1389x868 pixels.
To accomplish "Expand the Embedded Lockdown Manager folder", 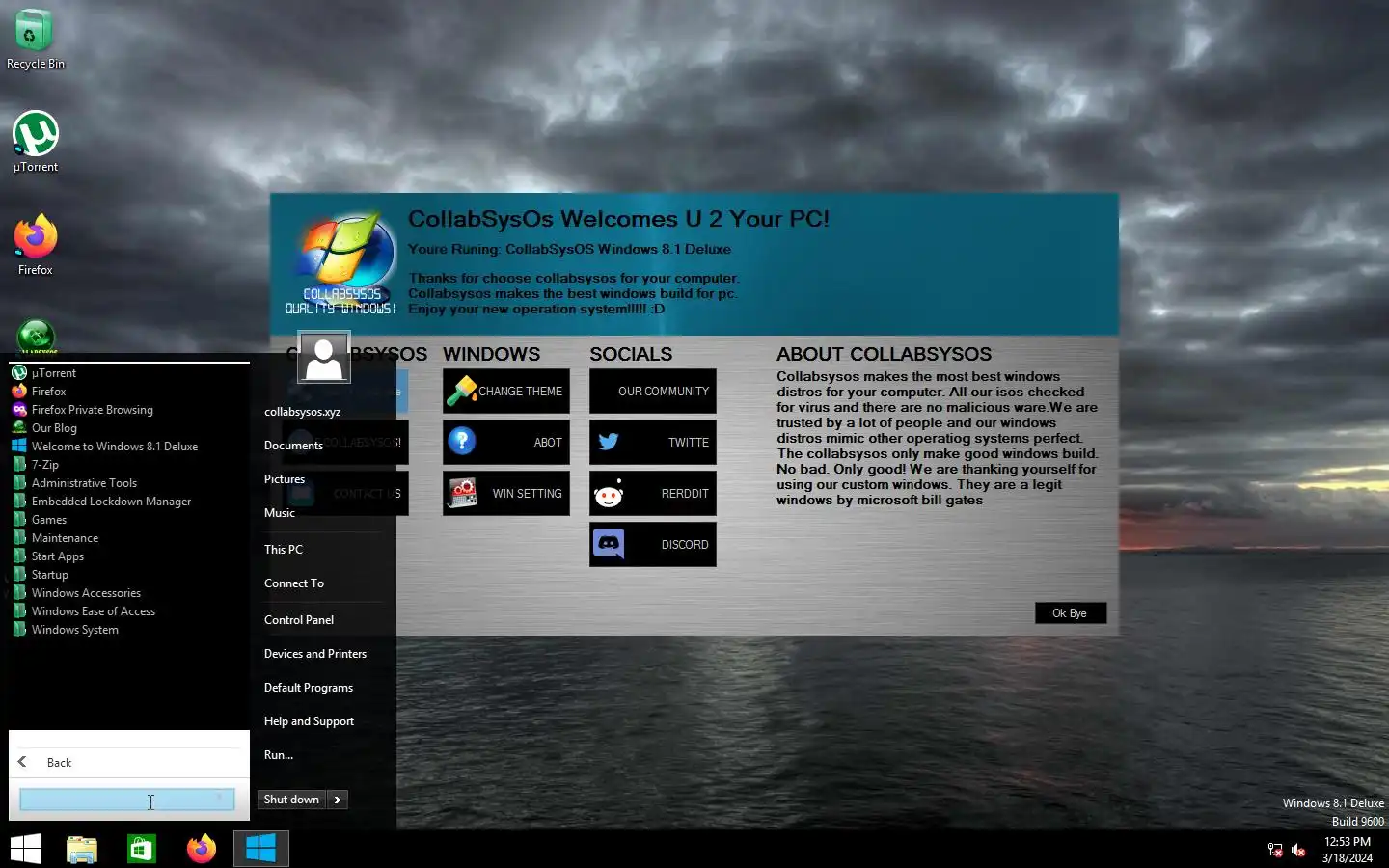I will click(129, 502).
